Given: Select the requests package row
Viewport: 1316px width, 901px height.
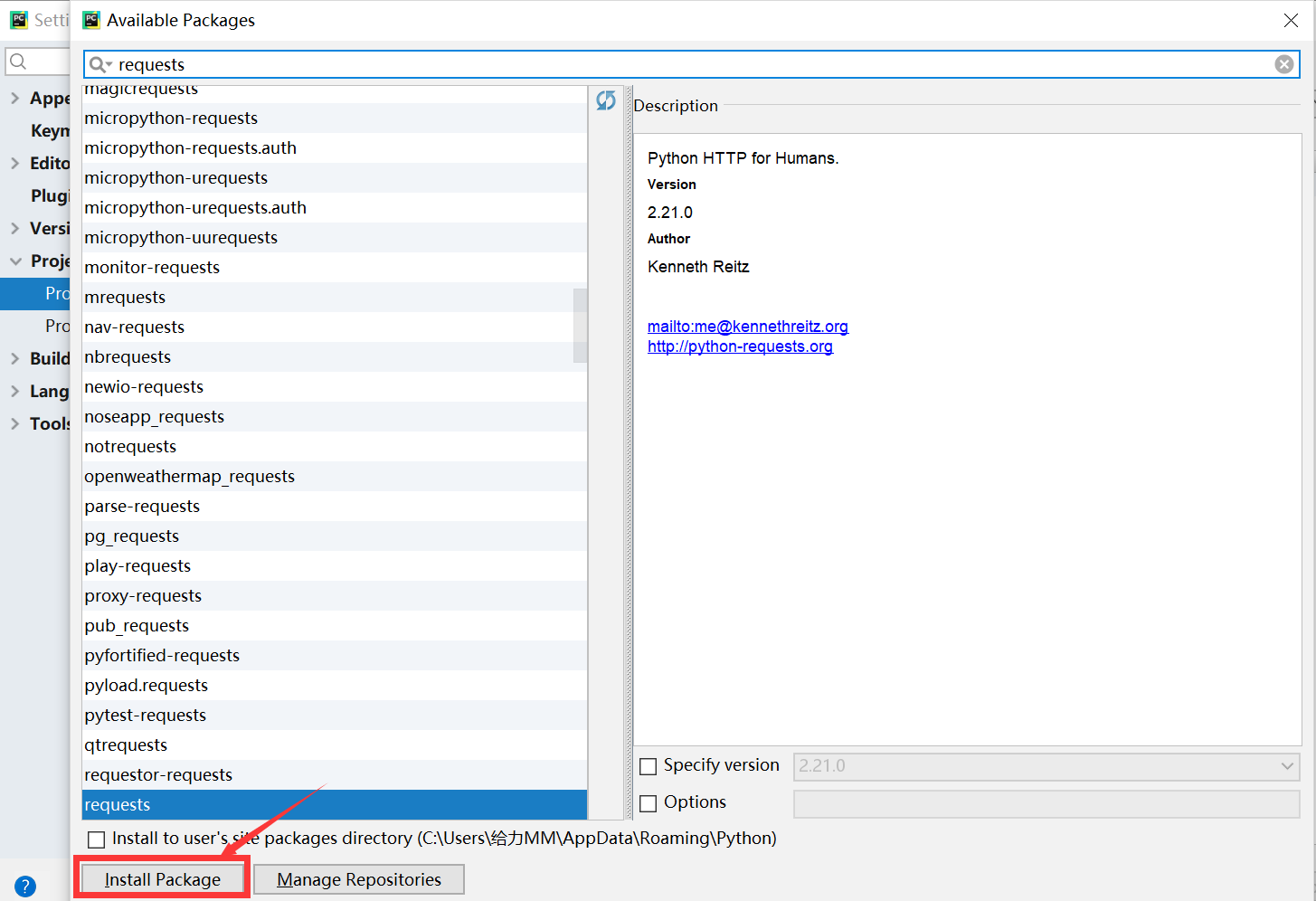Looking at the screenshot, I should [x=335, y=805].
